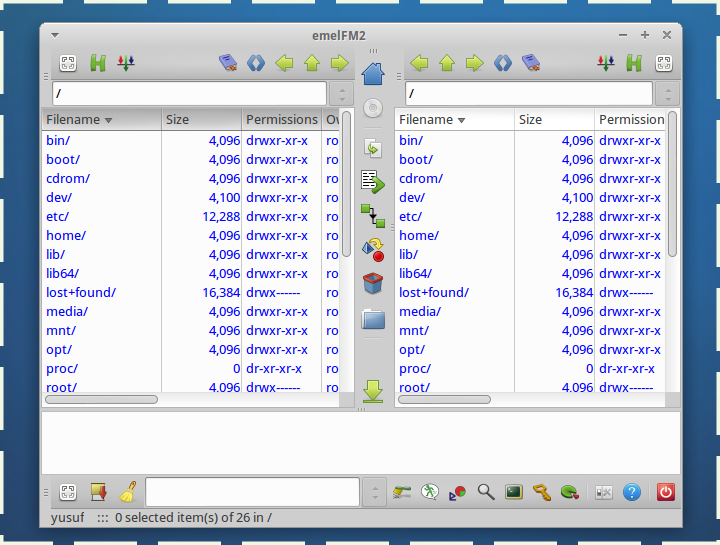This screenshot has width=720, height=545.
Task: Open the configuration settings icon
Action: 603,493
